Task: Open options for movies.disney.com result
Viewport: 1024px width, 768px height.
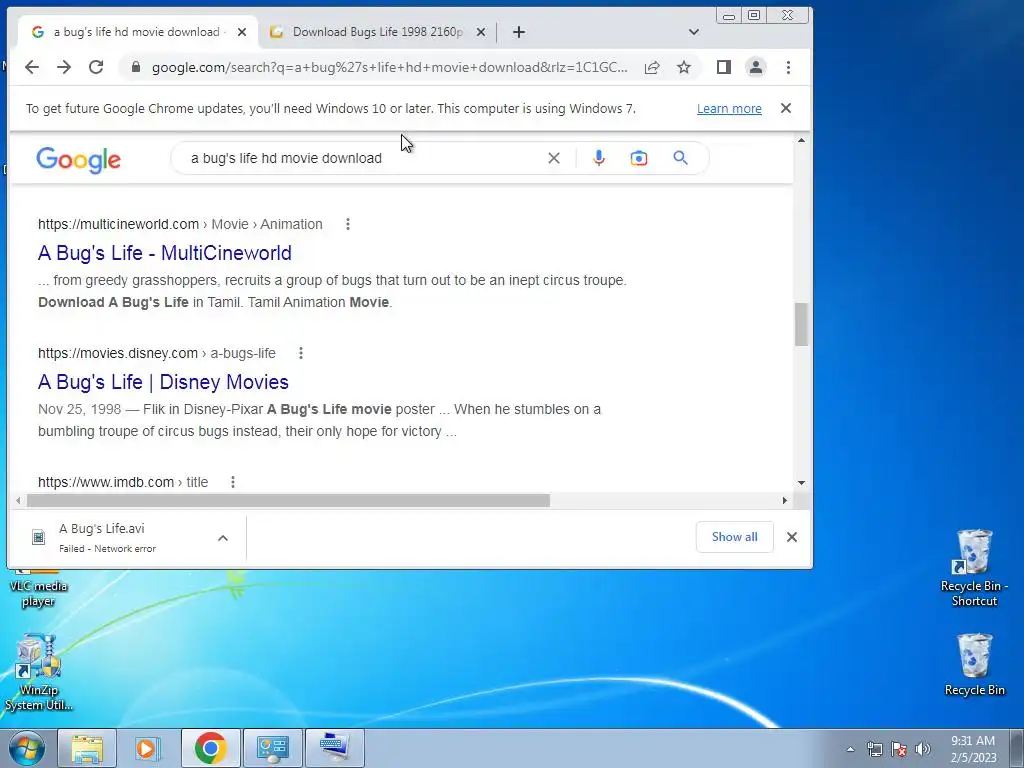Action: tap(301, 353)
